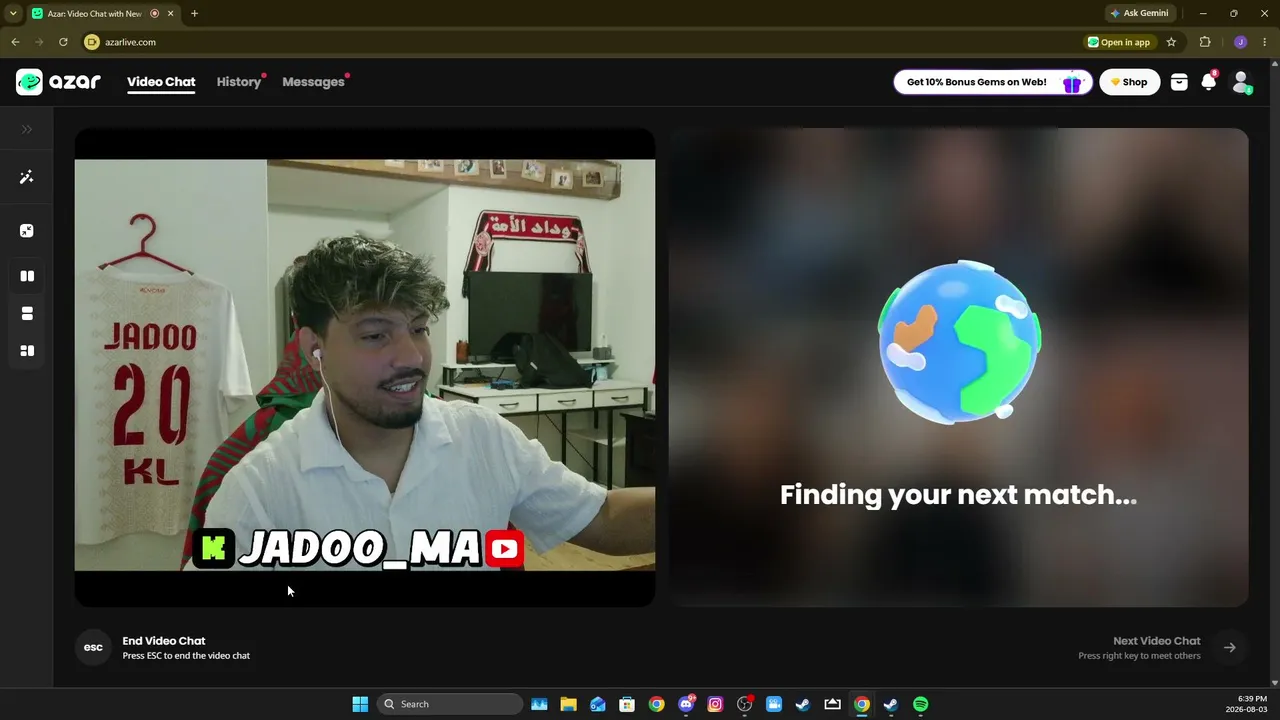
Task: Select the Azar: Video Chat browser tab
Action: pyautogui.click(x=103, y=13)
